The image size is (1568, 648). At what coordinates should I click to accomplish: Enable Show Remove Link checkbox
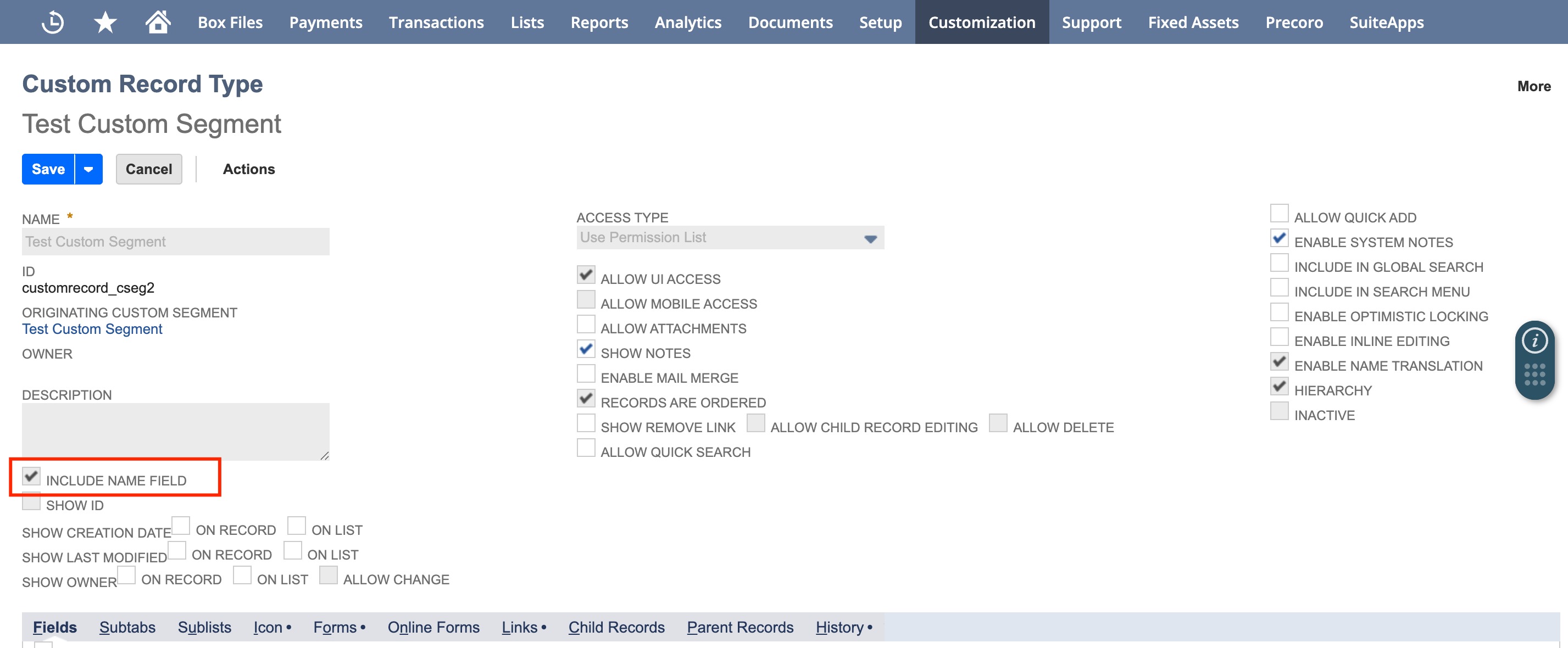click(x=586, y=423)
